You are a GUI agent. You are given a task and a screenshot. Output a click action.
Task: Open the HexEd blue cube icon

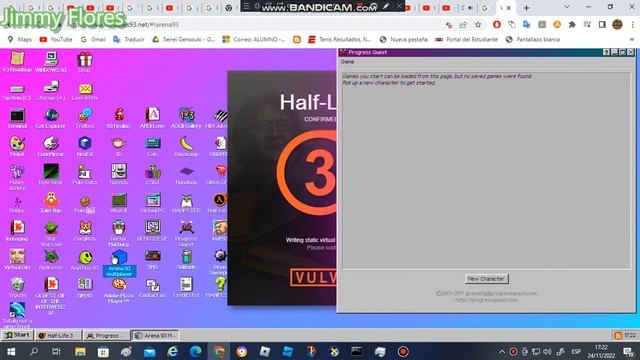[84, 147]
